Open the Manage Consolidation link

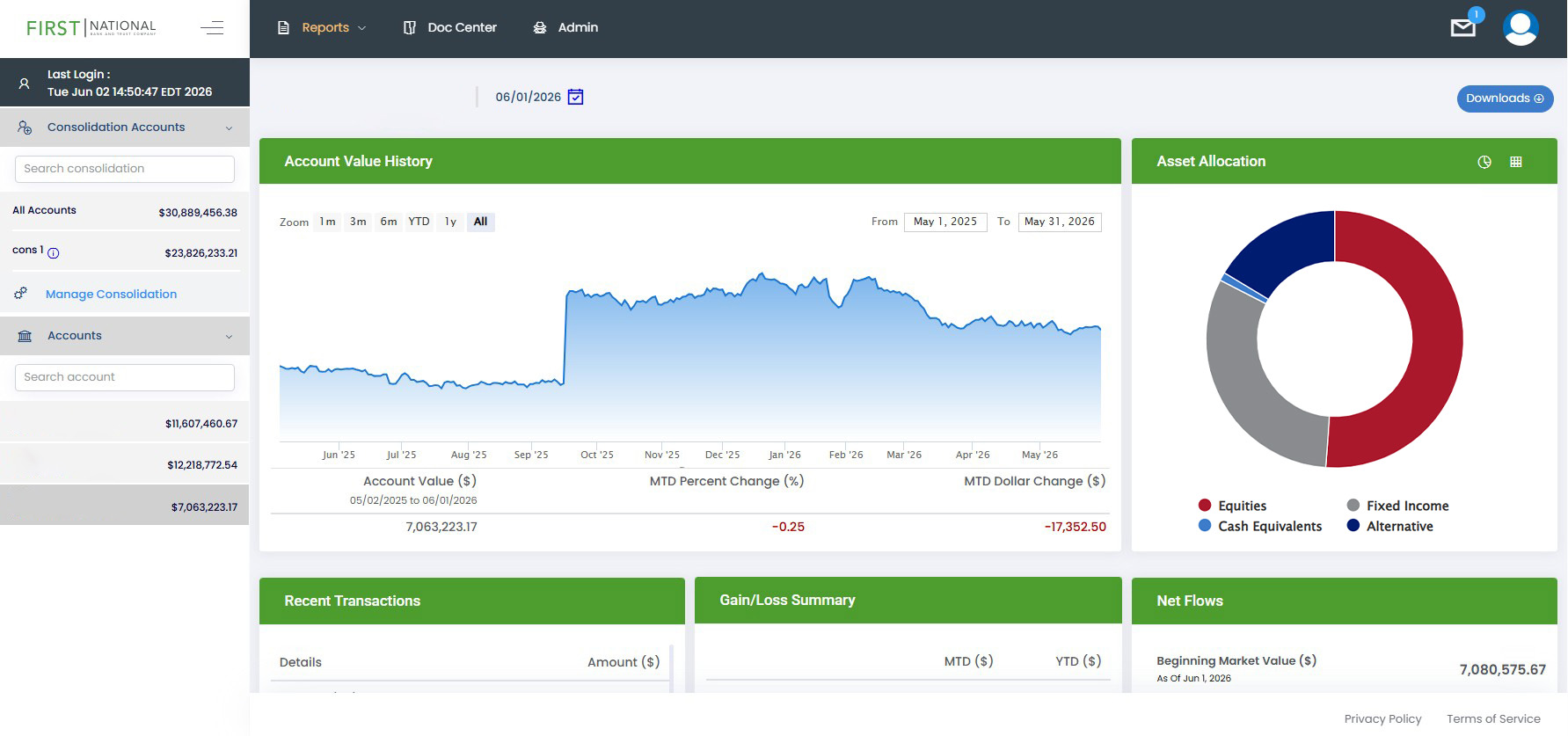[x=111, y=295]
